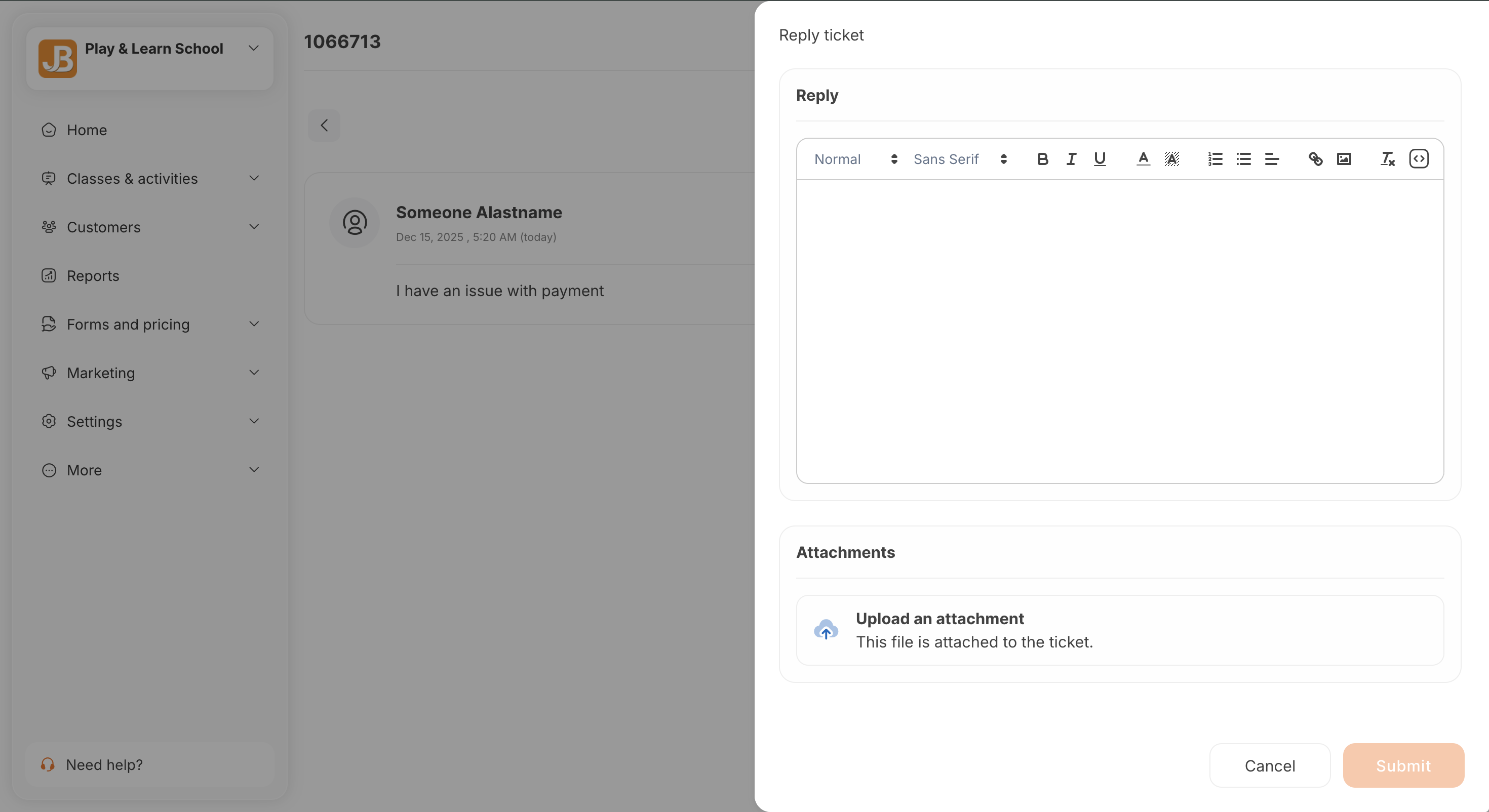The width and height of the screenshot is (1489, 812).
Task: Open the source code view button
Action: (x=1419, y=159)
